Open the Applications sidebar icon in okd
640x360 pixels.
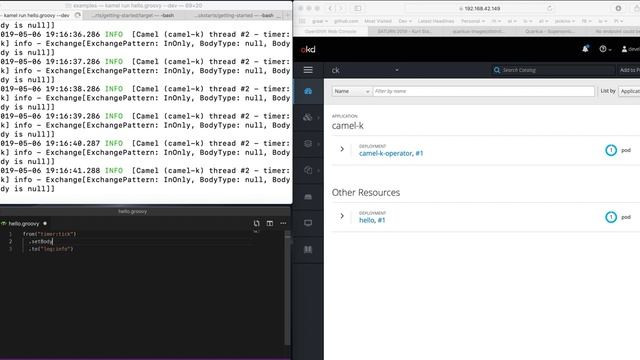click(308, 118)
